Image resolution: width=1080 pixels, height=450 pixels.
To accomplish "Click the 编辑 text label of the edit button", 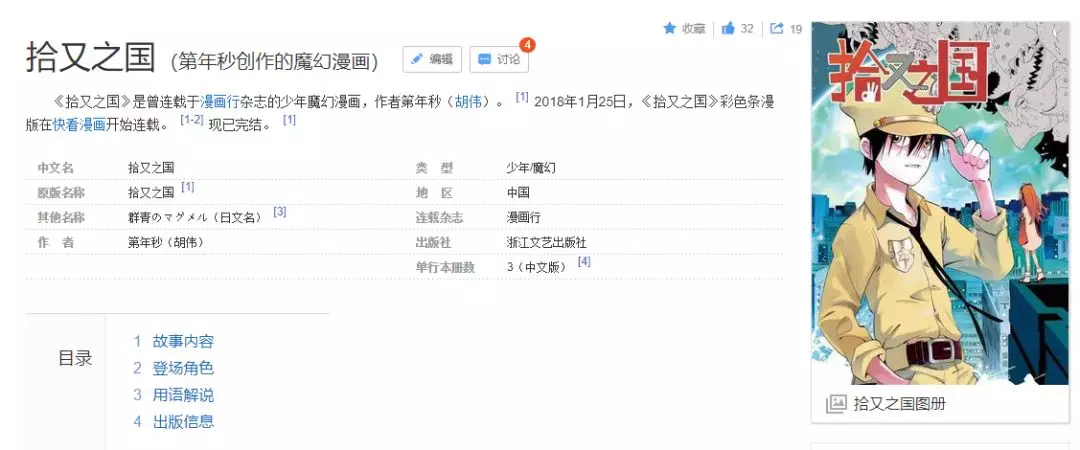I will pyautogui.click(x=441, y=59).
